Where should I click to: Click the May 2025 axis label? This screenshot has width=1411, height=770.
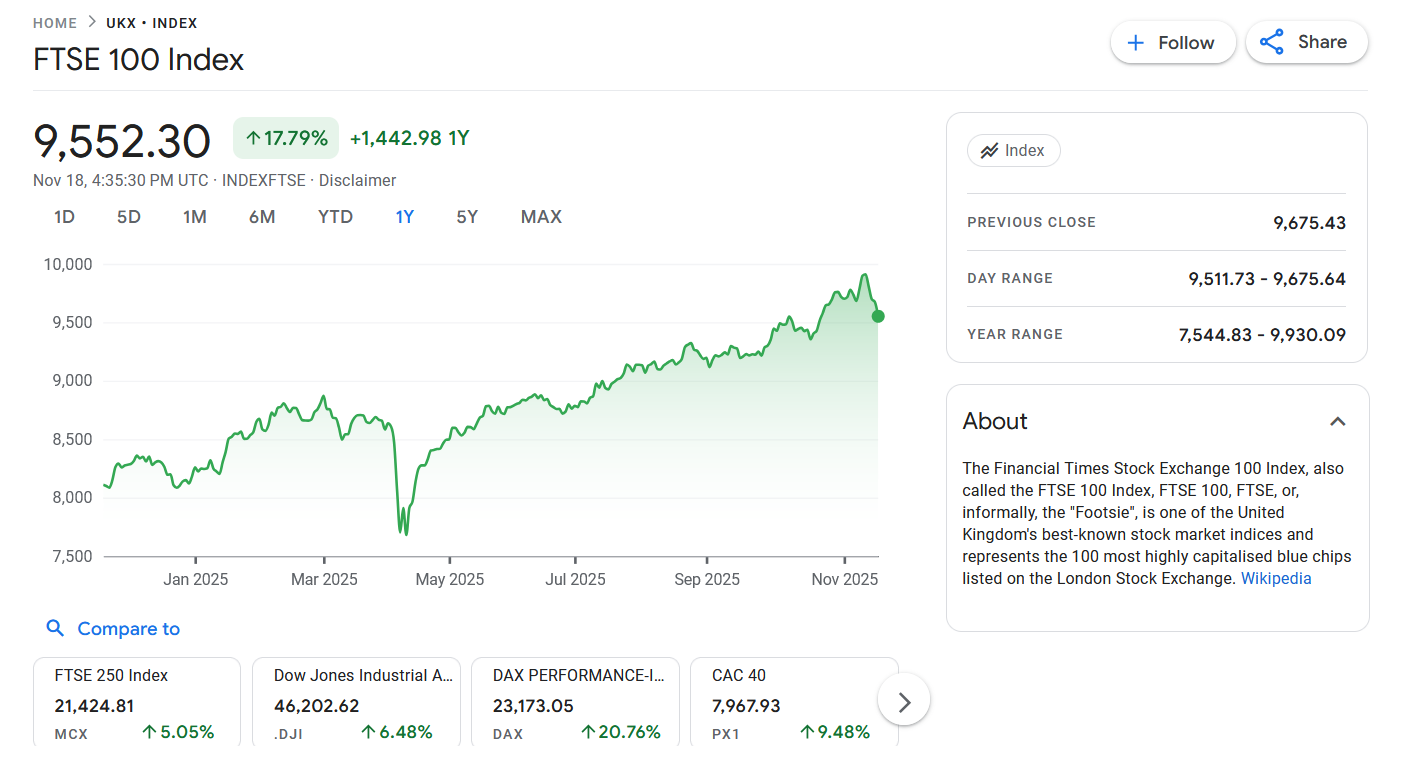(450, 579)
